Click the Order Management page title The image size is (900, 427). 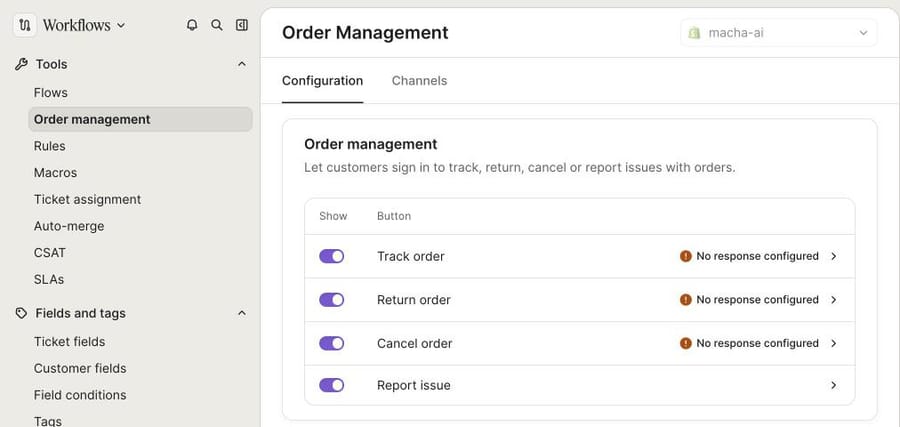(365, 33)
